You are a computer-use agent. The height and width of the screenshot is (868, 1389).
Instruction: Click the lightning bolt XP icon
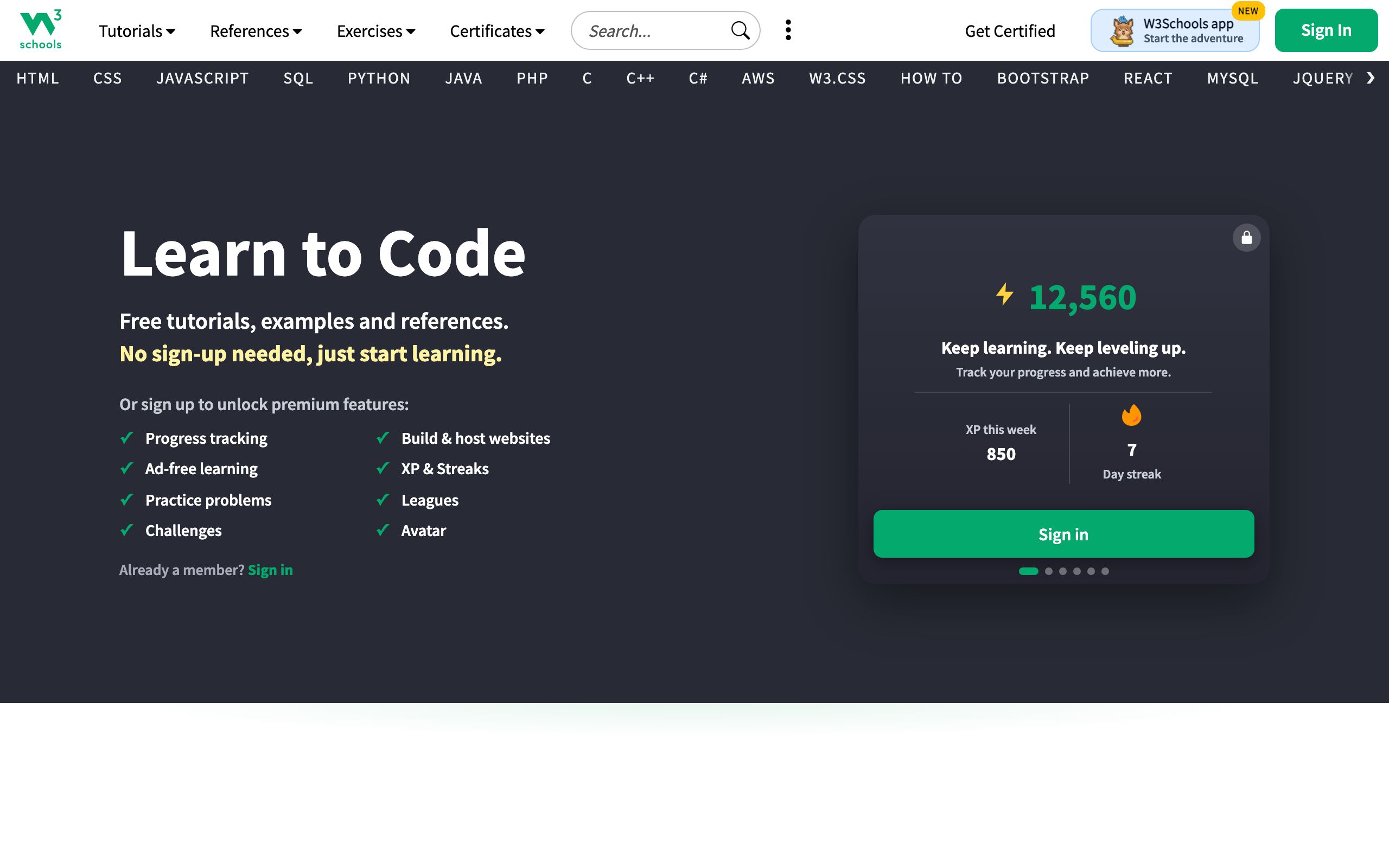click(x=1004, y=295)
